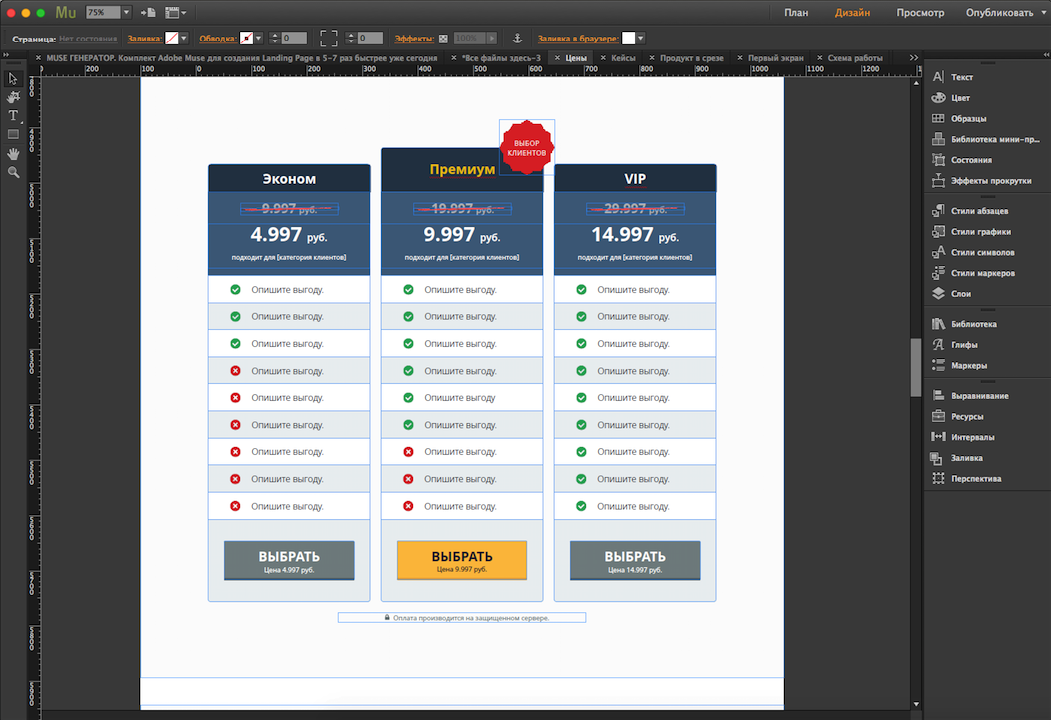
Task: Pick the Hand tool
Action: coord(13,153)
